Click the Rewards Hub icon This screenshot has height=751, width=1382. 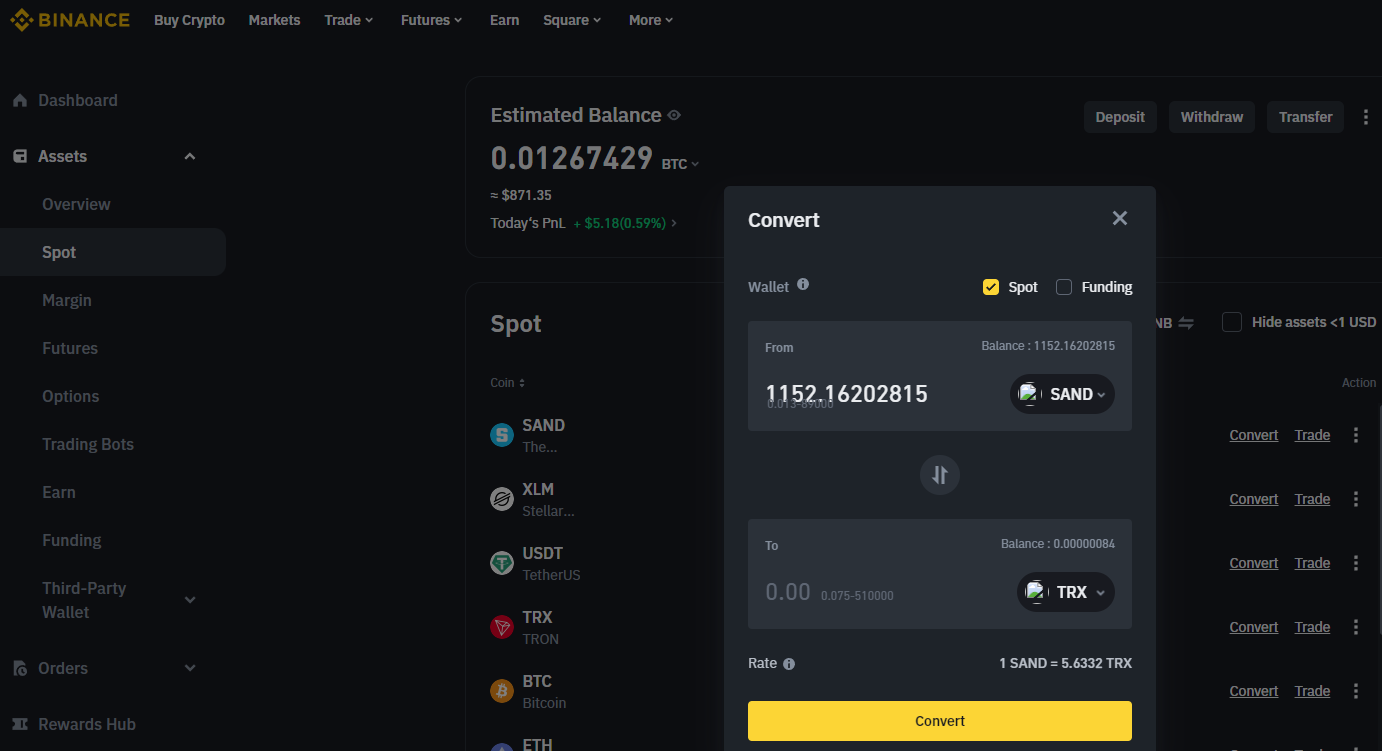[19, 724]
